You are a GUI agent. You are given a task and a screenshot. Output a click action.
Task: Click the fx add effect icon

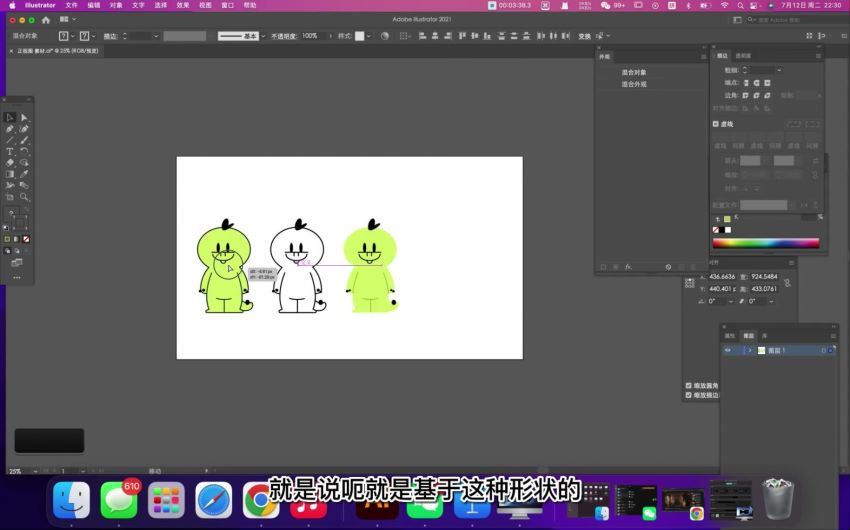click(x=628, y=267)
